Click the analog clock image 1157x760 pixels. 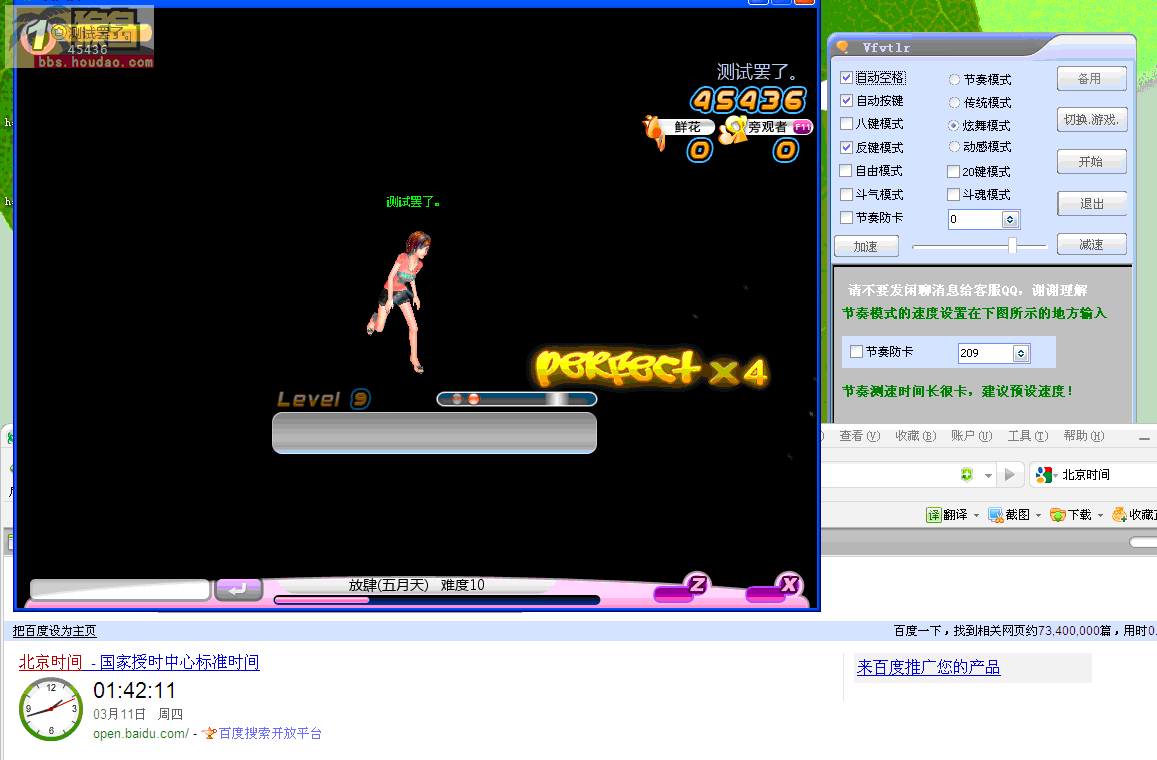pyautogui.click(x=51, y=709)
